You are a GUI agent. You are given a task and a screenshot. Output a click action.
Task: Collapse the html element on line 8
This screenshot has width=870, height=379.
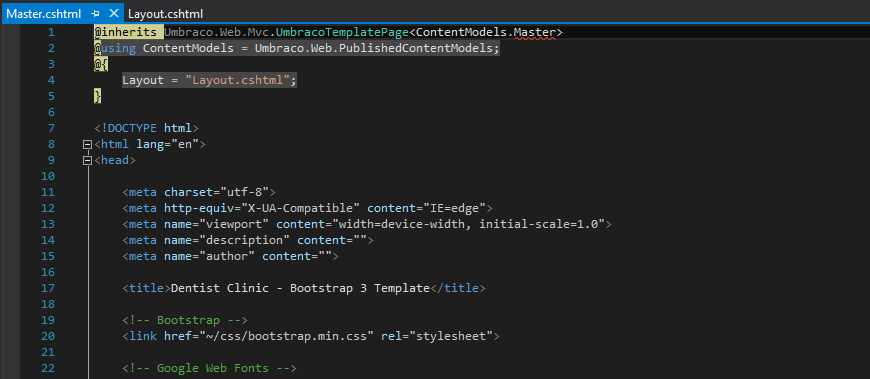(87, 144)
